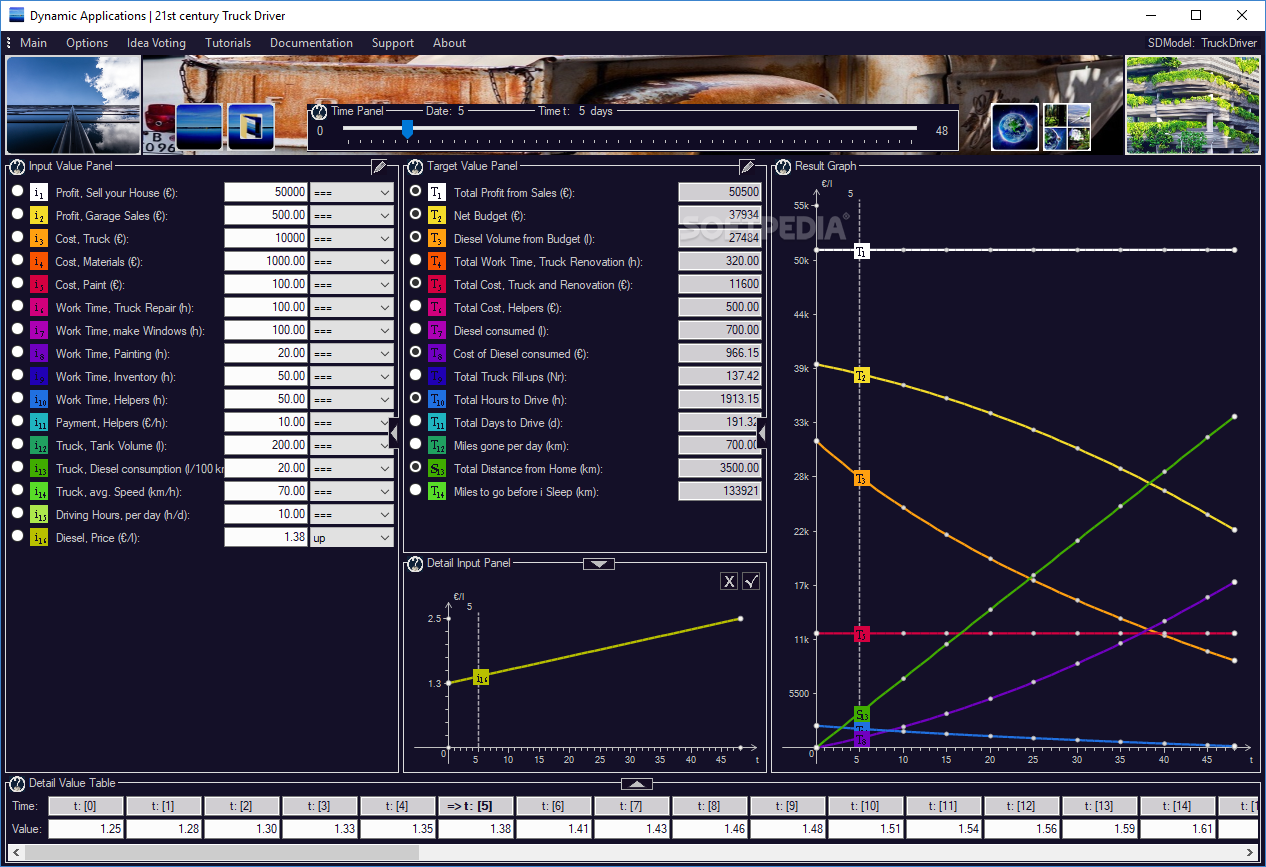Open the Main menu
1266x867 pixels.
[x=33, y=43]
